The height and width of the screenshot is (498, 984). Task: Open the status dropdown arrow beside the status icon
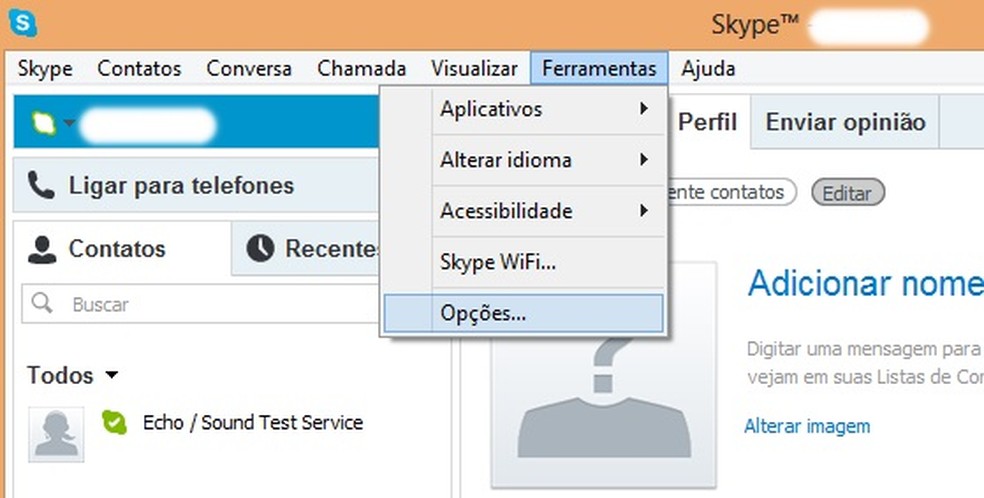tap(68, 124)
